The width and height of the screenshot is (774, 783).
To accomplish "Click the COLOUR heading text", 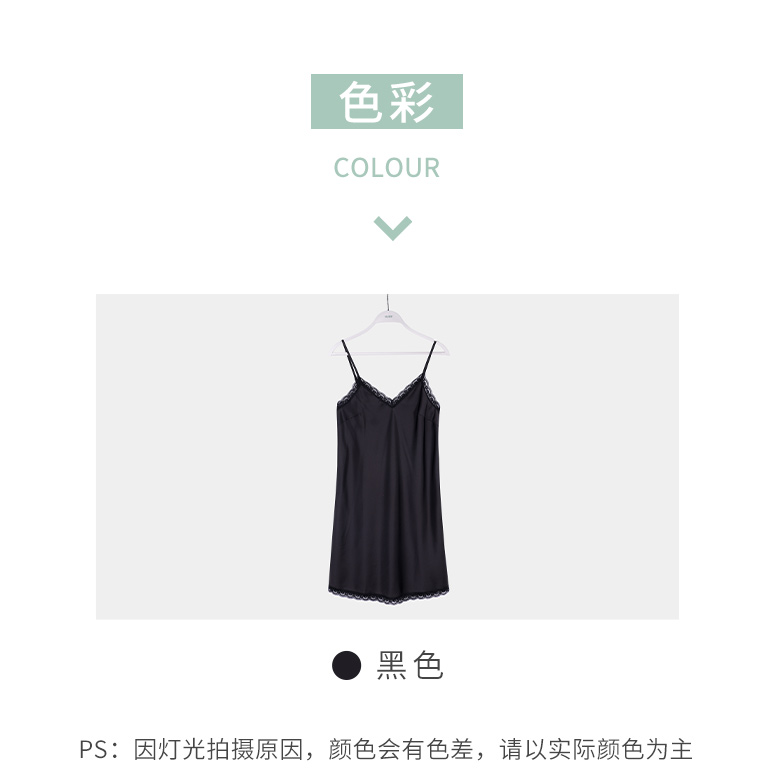I will (x=387, y=168).
